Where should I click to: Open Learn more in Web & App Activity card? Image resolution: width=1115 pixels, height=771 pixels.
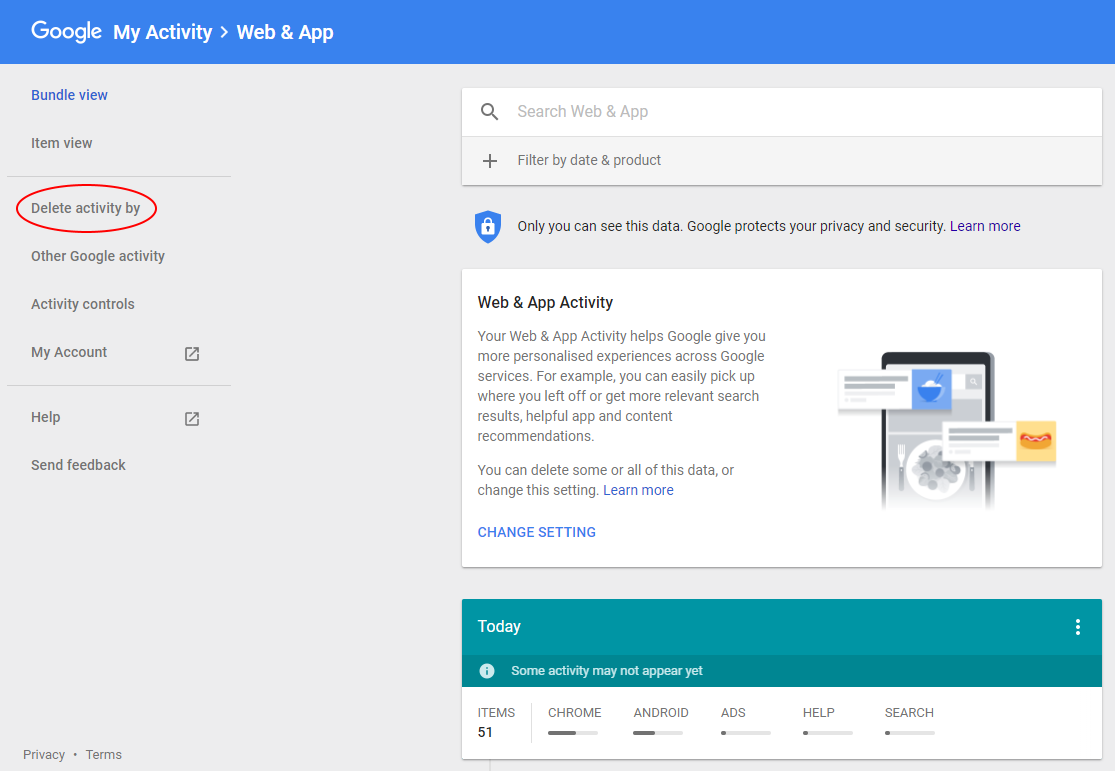[x=638, y=490]
